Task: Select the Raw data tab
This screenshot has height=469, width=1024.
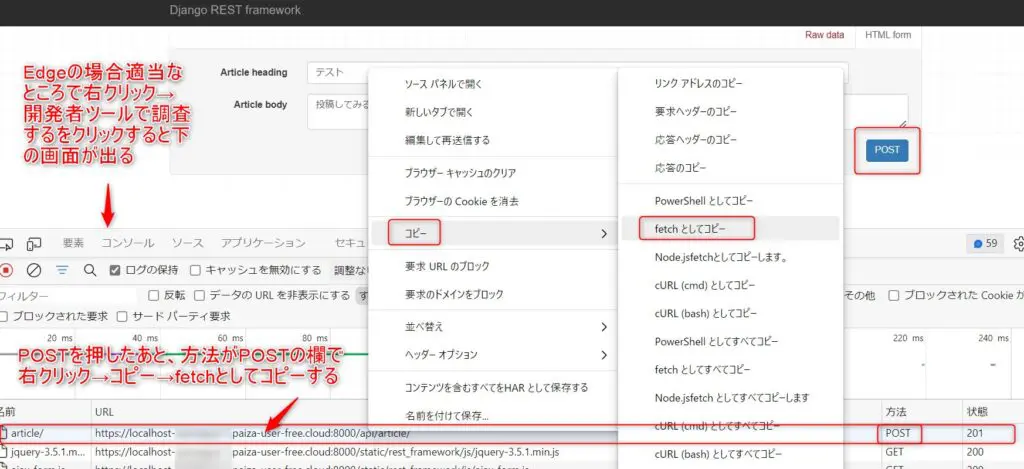Action: click(x=824, y=35)
